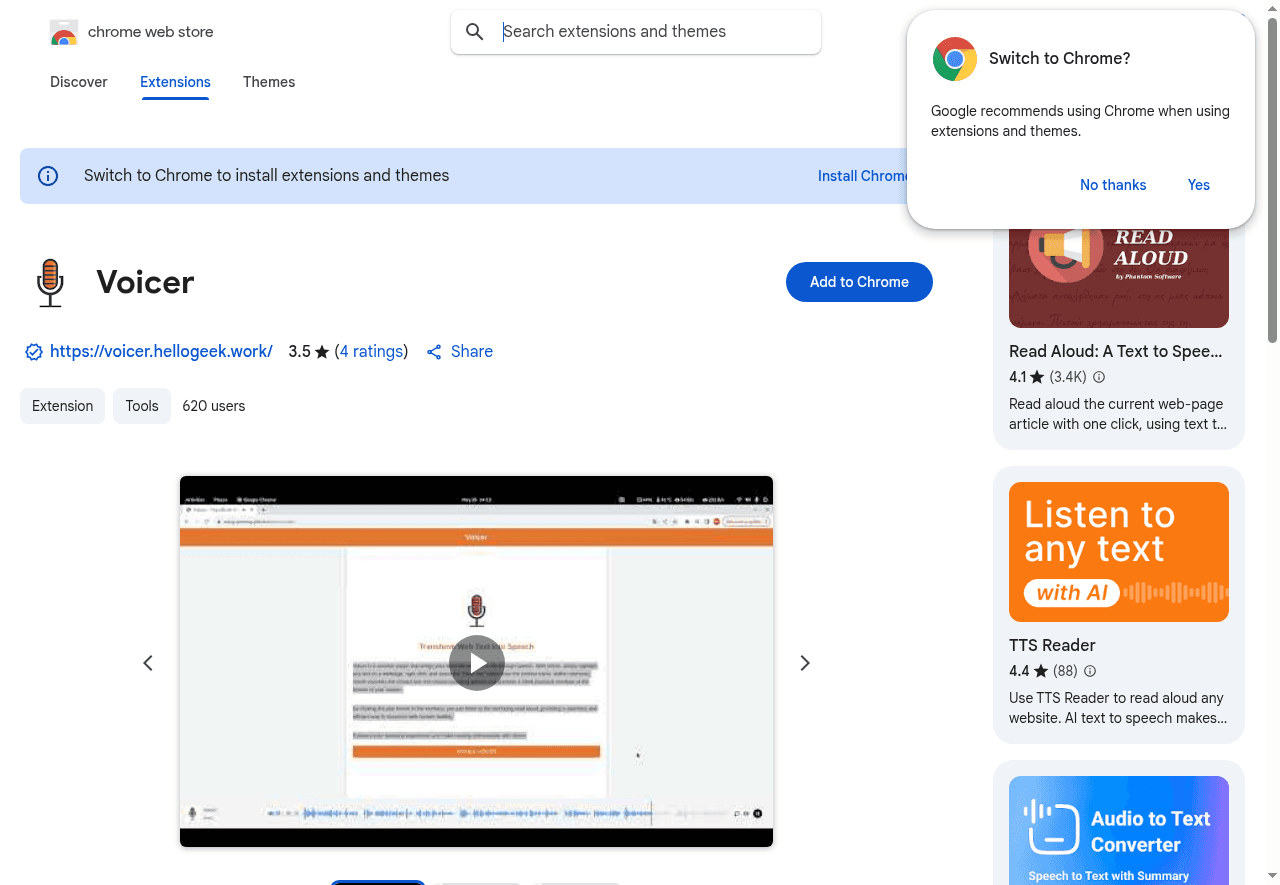
Task: Click the Voicer microphone icon
Action: point(50,283)
